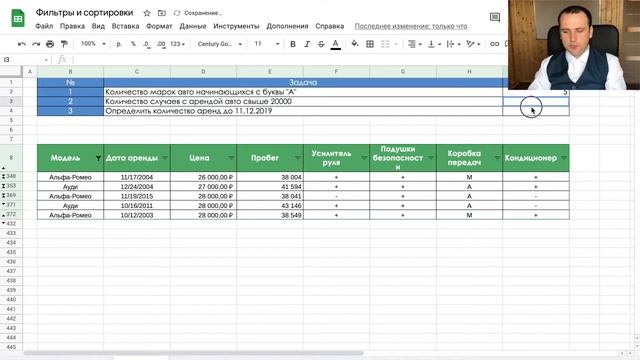
Task: Click the text wrapping icon
Action: click(450, 44)
